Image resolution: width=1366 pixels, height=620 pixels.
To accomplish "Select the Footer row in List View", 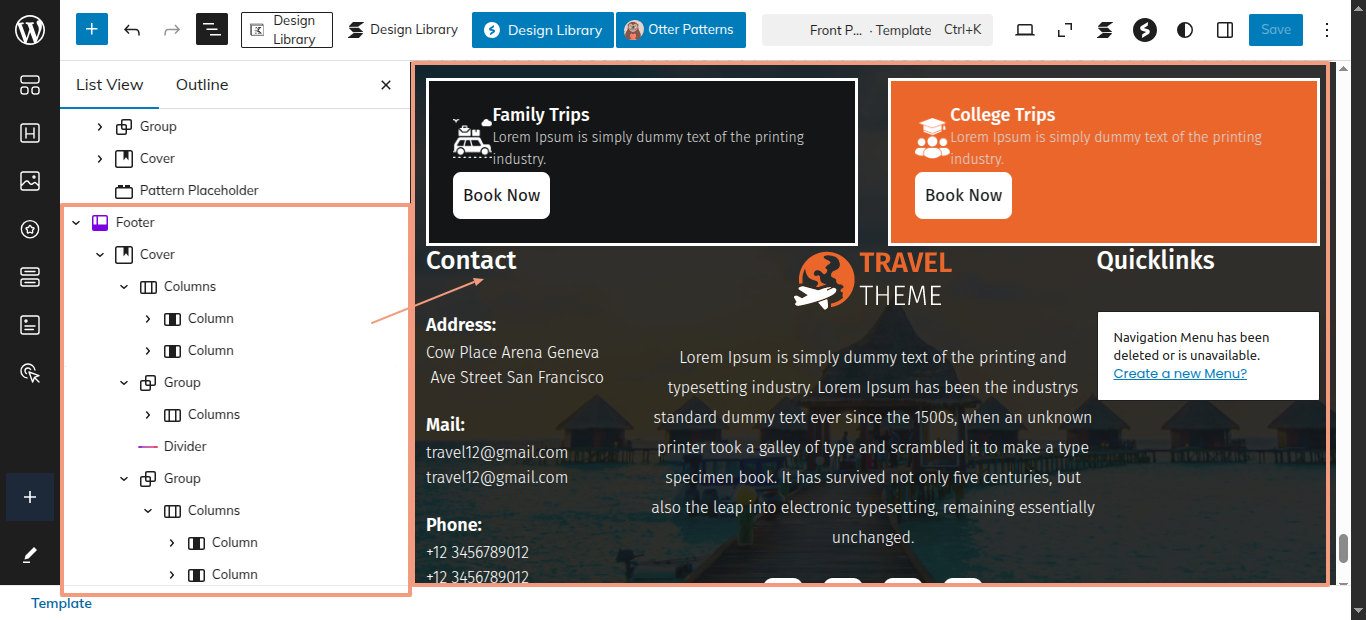I will pyautogui.click(x=235, y=222).
